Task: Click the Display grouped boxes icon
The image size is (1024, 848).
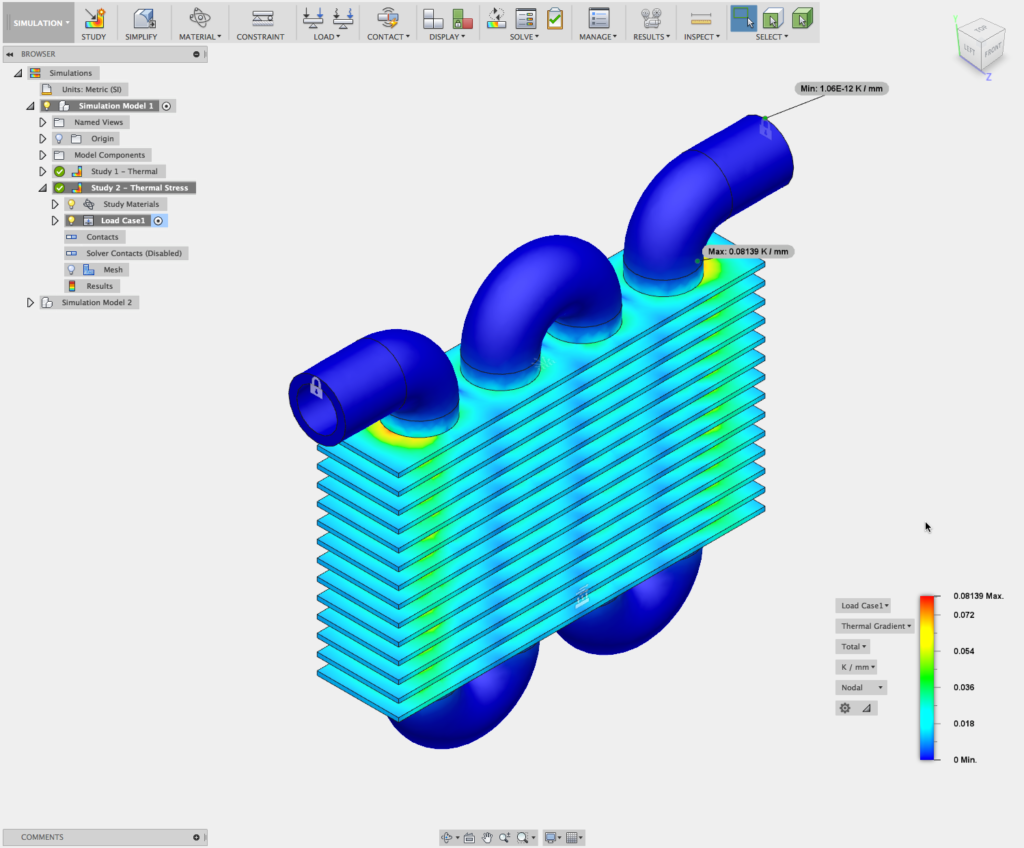Action: [x=433, y=18]
